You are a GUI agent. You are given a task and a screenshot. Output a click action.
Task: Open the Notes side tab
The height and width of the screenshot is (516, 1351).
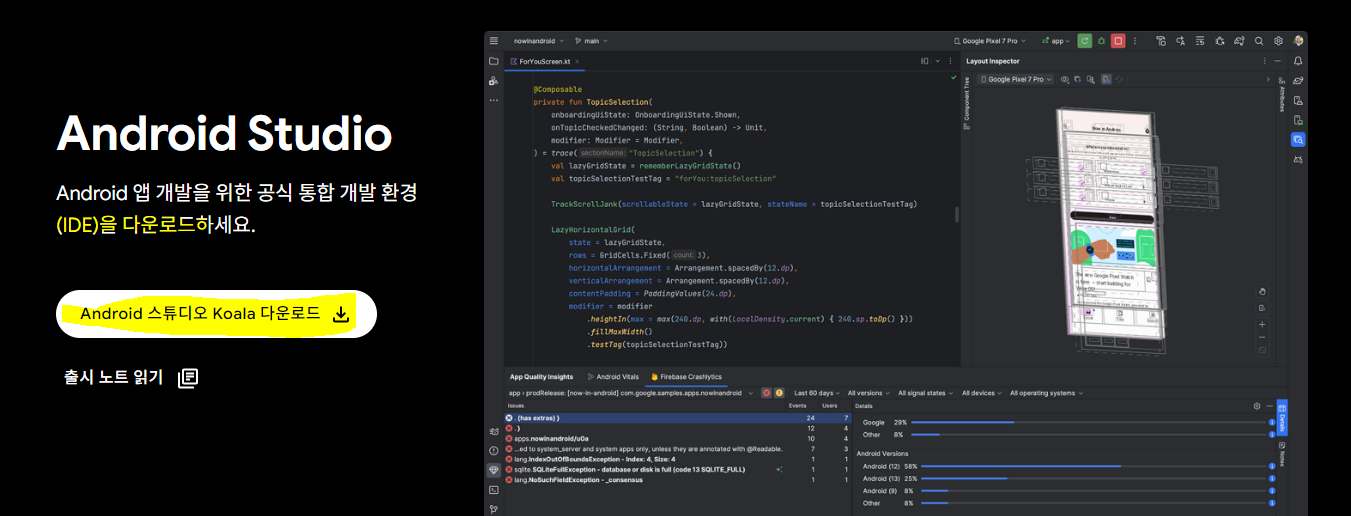click(1282, 453)
